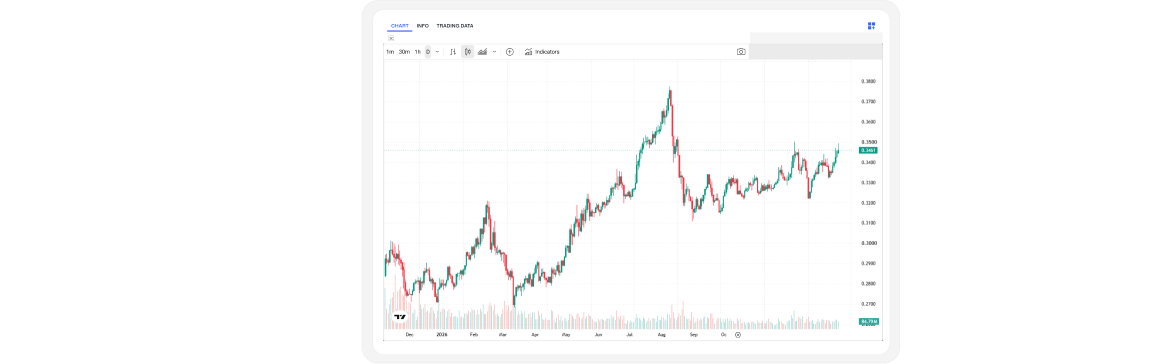Image resolution: width=1154 pixels, height=364 pixels.
Task: Expand the timeframe interval dropdown
Action: (437, 52)
